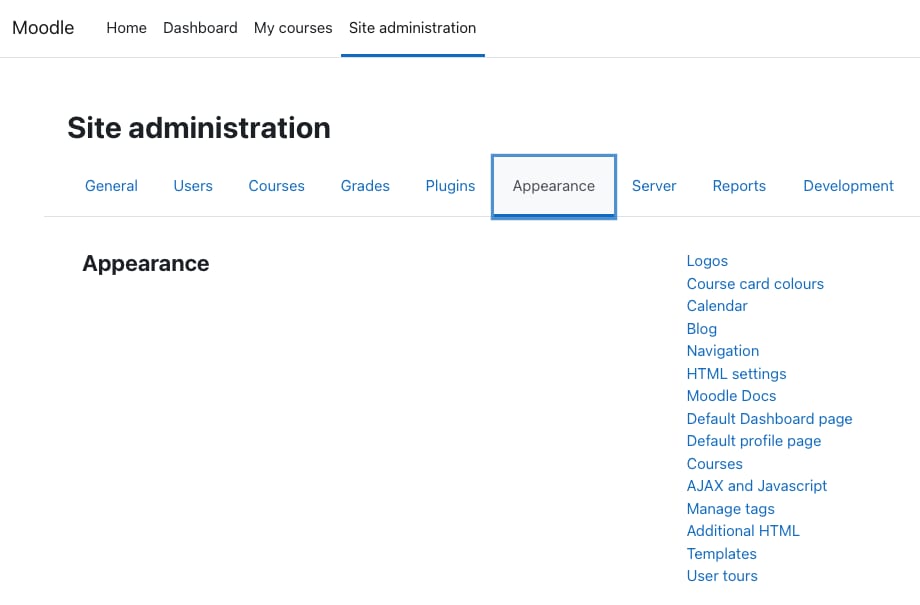Open the Templates settings

click(x=721, y=554)
